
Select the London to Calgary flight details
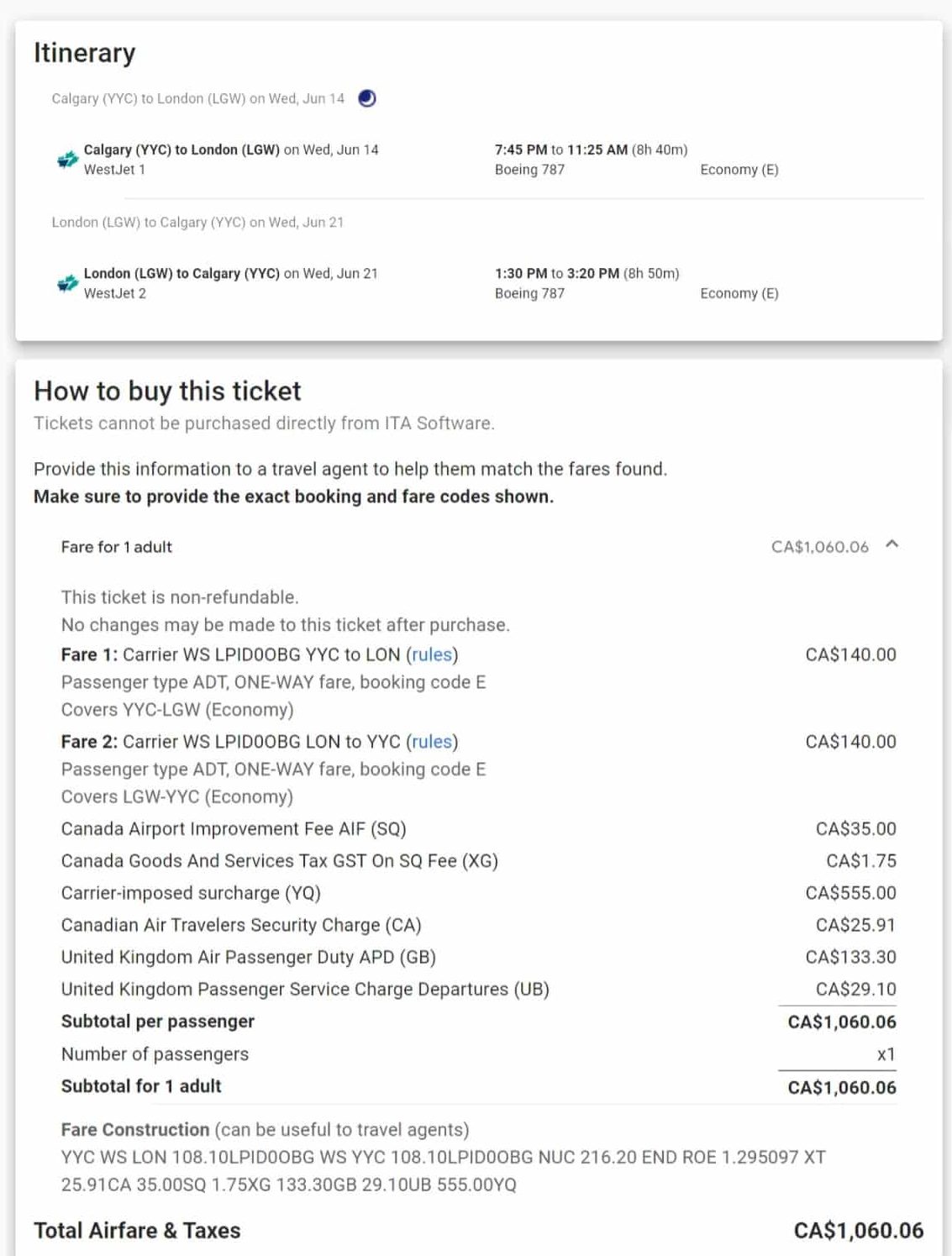(231, 274)
